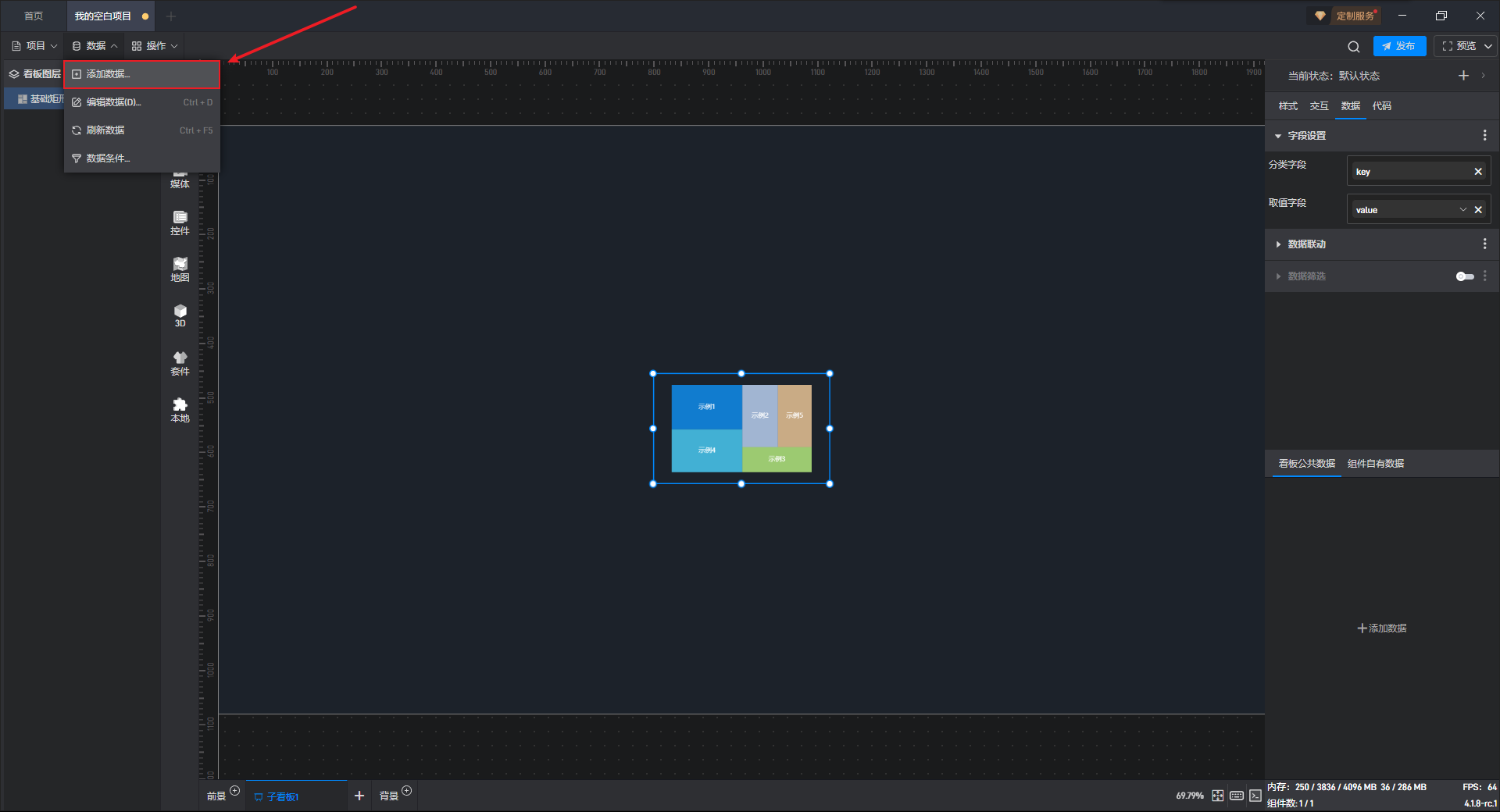Viewport: 1500px width, 812px height.
Task: Add a new sub-board with plus icon
Action: (359, 796)
